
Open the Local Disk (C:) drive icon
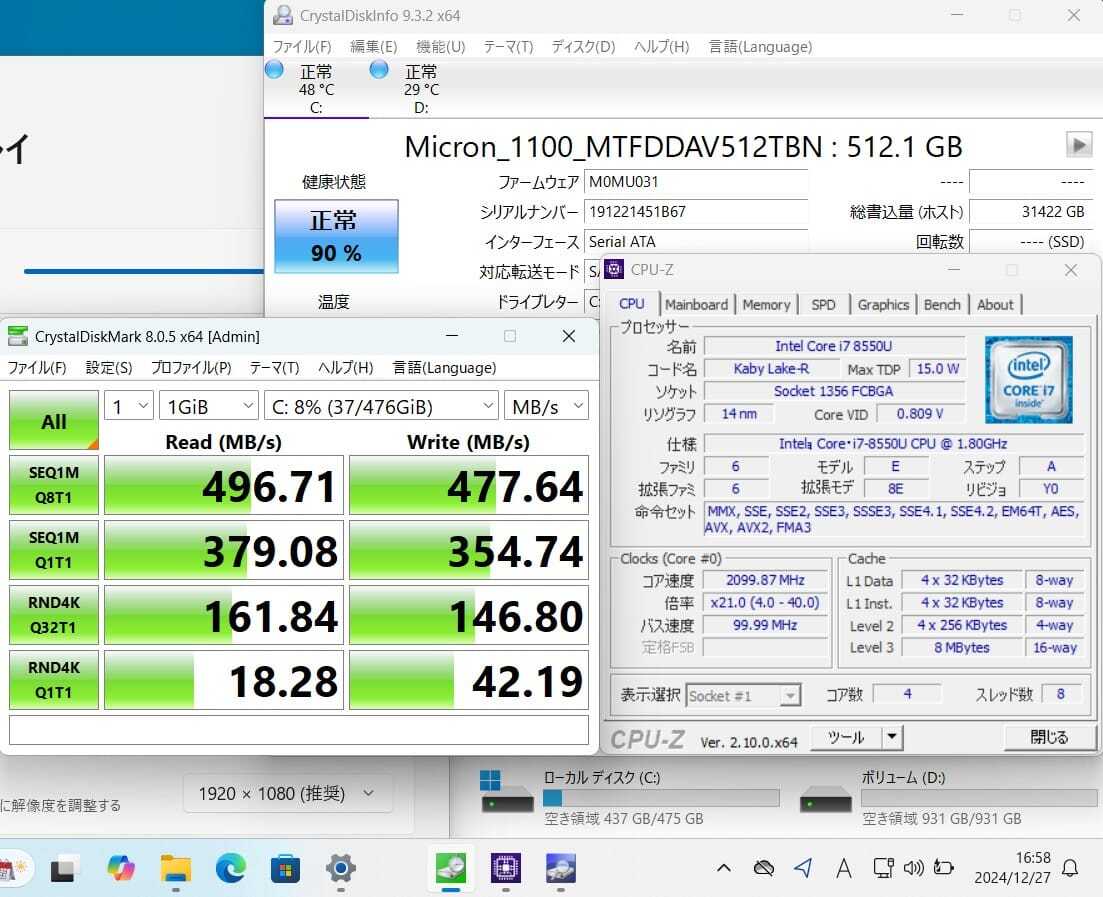pyautogui.click(x=507, y=791)
